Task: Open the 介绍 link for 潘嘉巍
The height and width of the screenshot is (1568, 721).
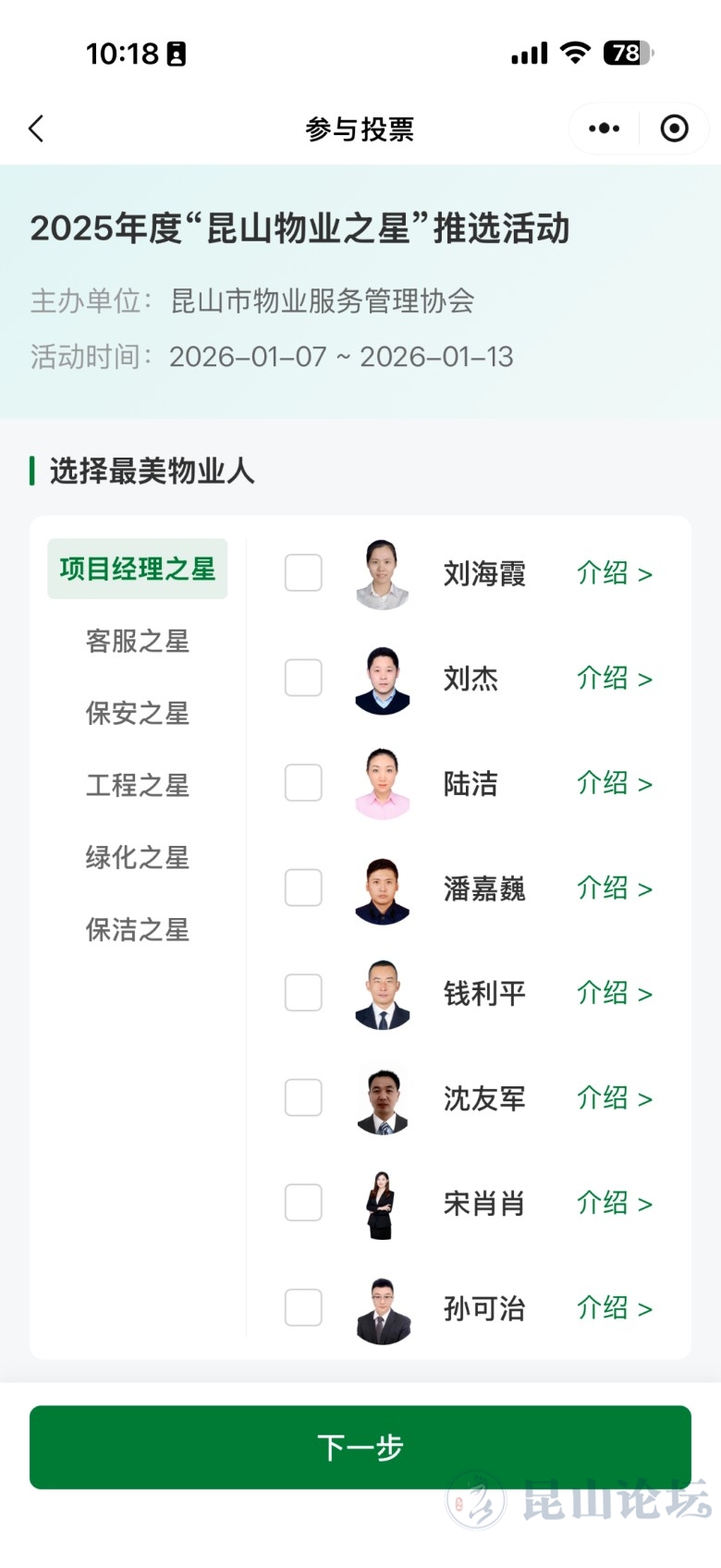Action: point(615,888)
